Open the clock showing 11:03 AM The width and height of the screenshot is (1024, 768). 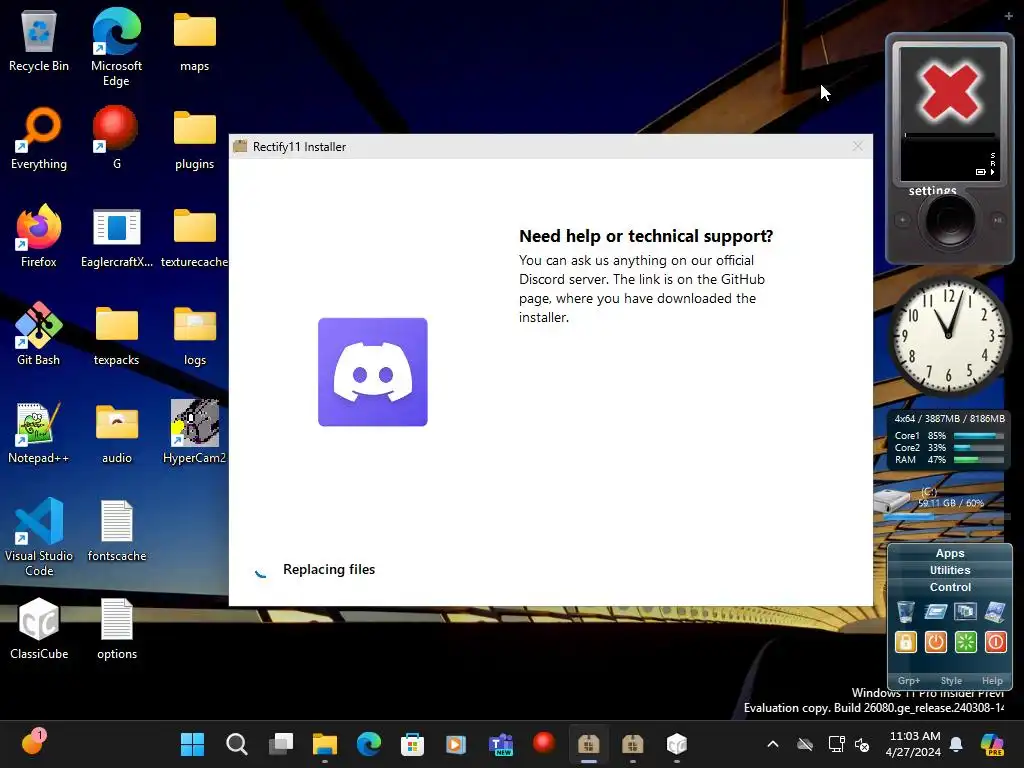point(914,744)
